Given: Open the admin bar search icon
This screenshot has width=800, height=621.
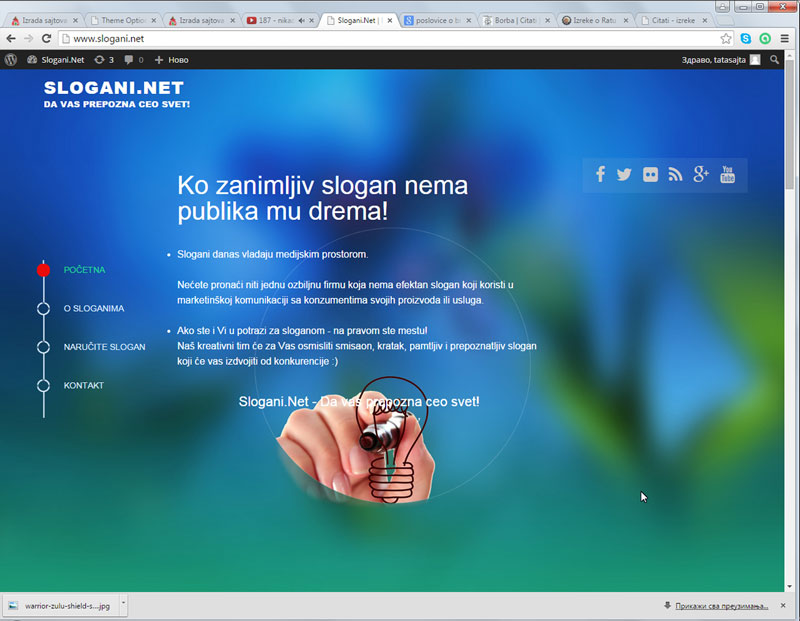Looking at the screenshot, I should [775, 60].
